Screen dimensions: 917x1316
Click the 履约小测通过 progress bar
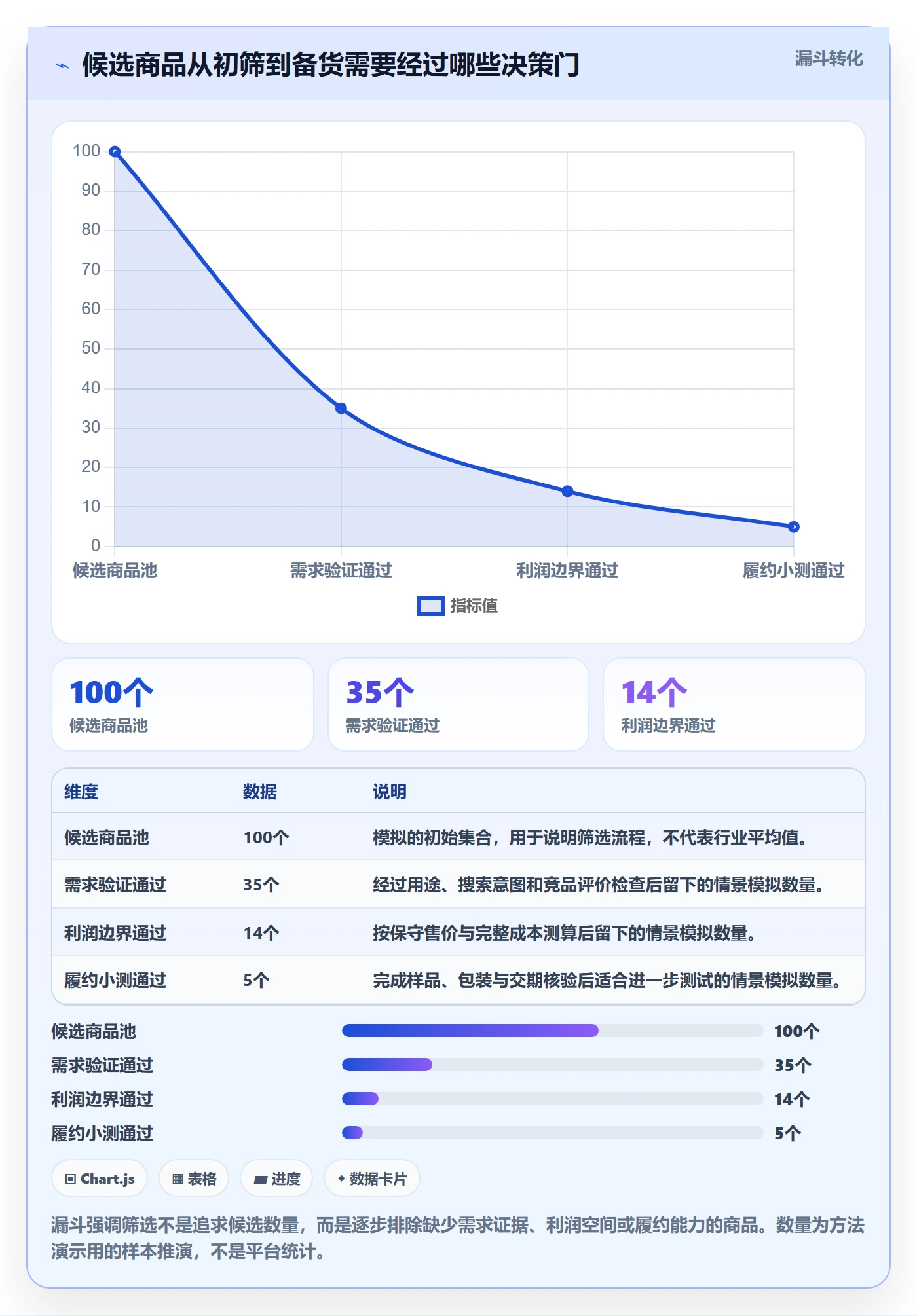click(552, 1133)
